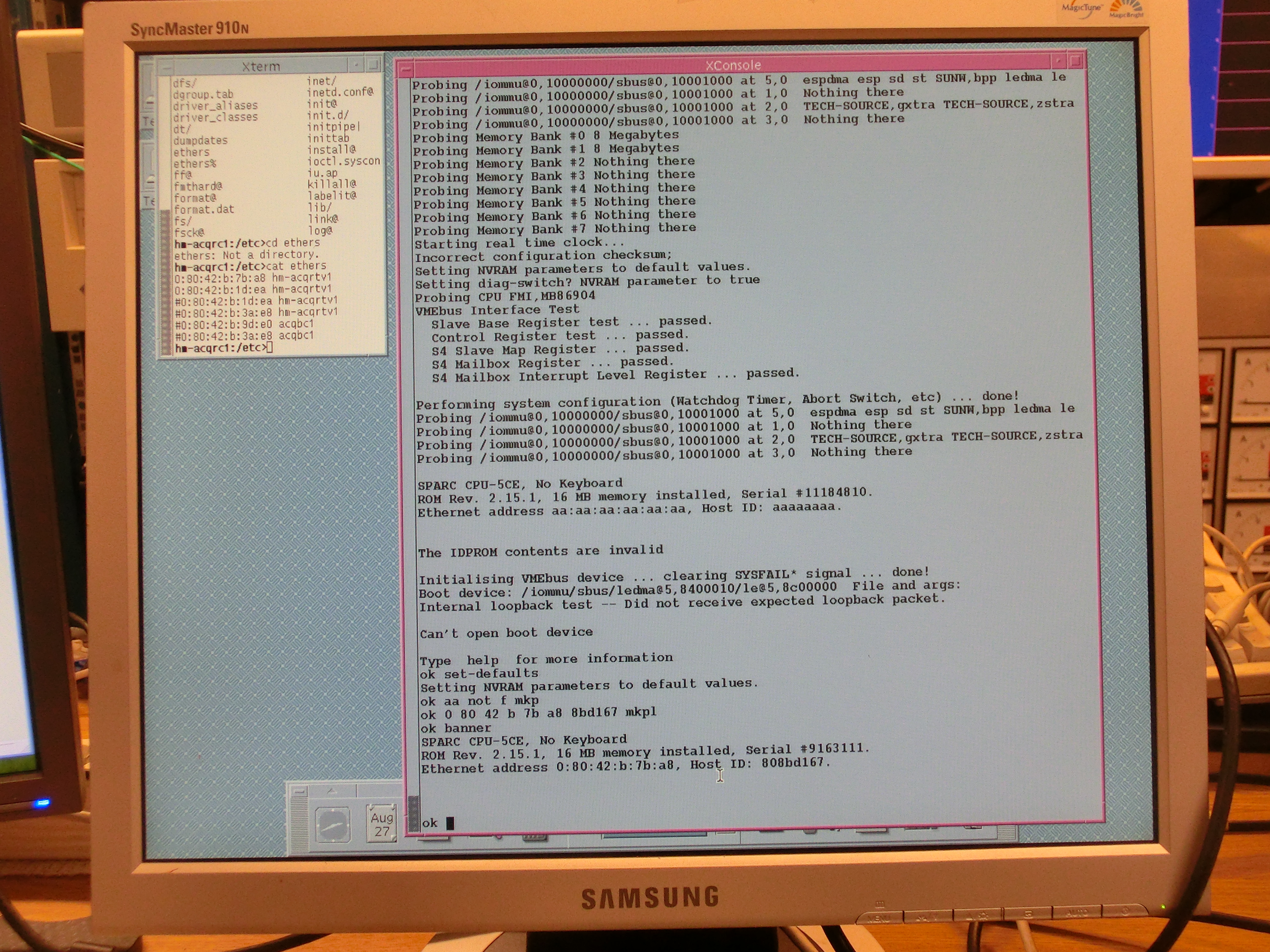Open the Aug 27 calendar icon
This screenshot has height=952, width=1270.
[382, 824]
